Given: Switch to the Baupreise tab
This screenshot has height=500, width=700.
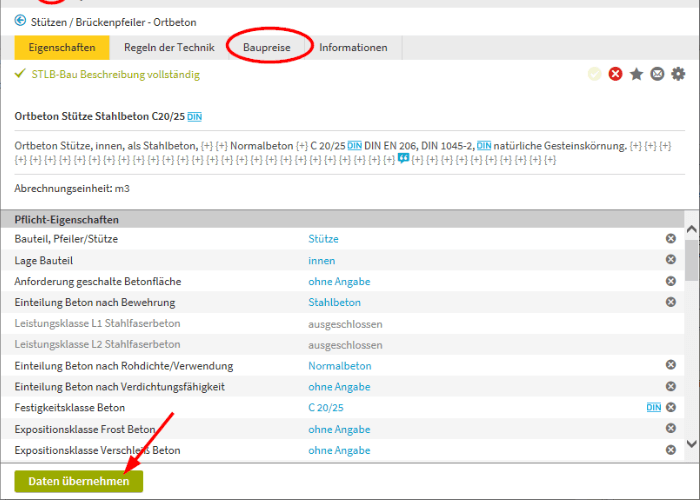Looking at the screenshot, I should 267,47.
